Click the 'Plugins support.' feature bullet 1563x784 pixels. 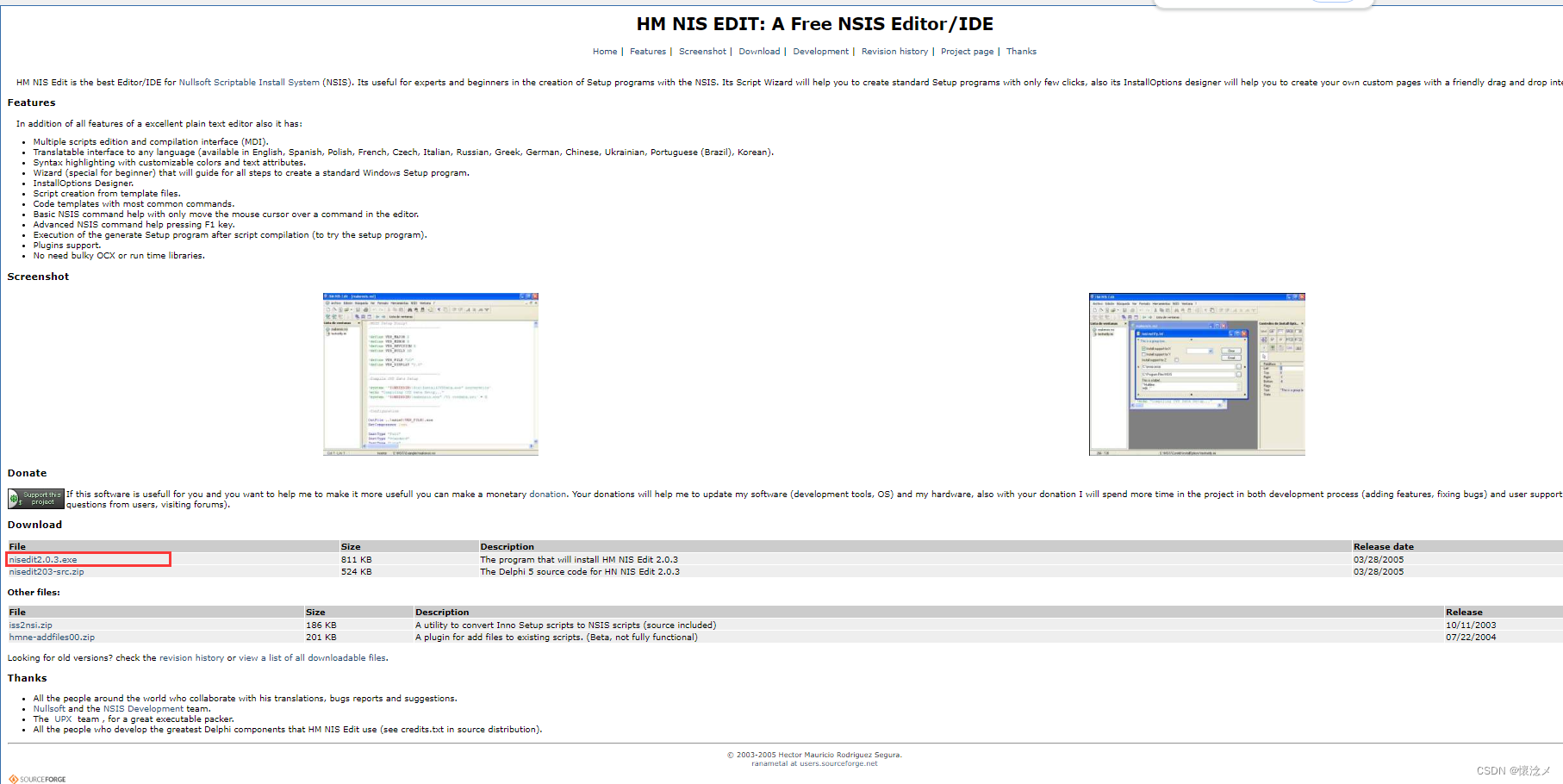pos(67,246)
